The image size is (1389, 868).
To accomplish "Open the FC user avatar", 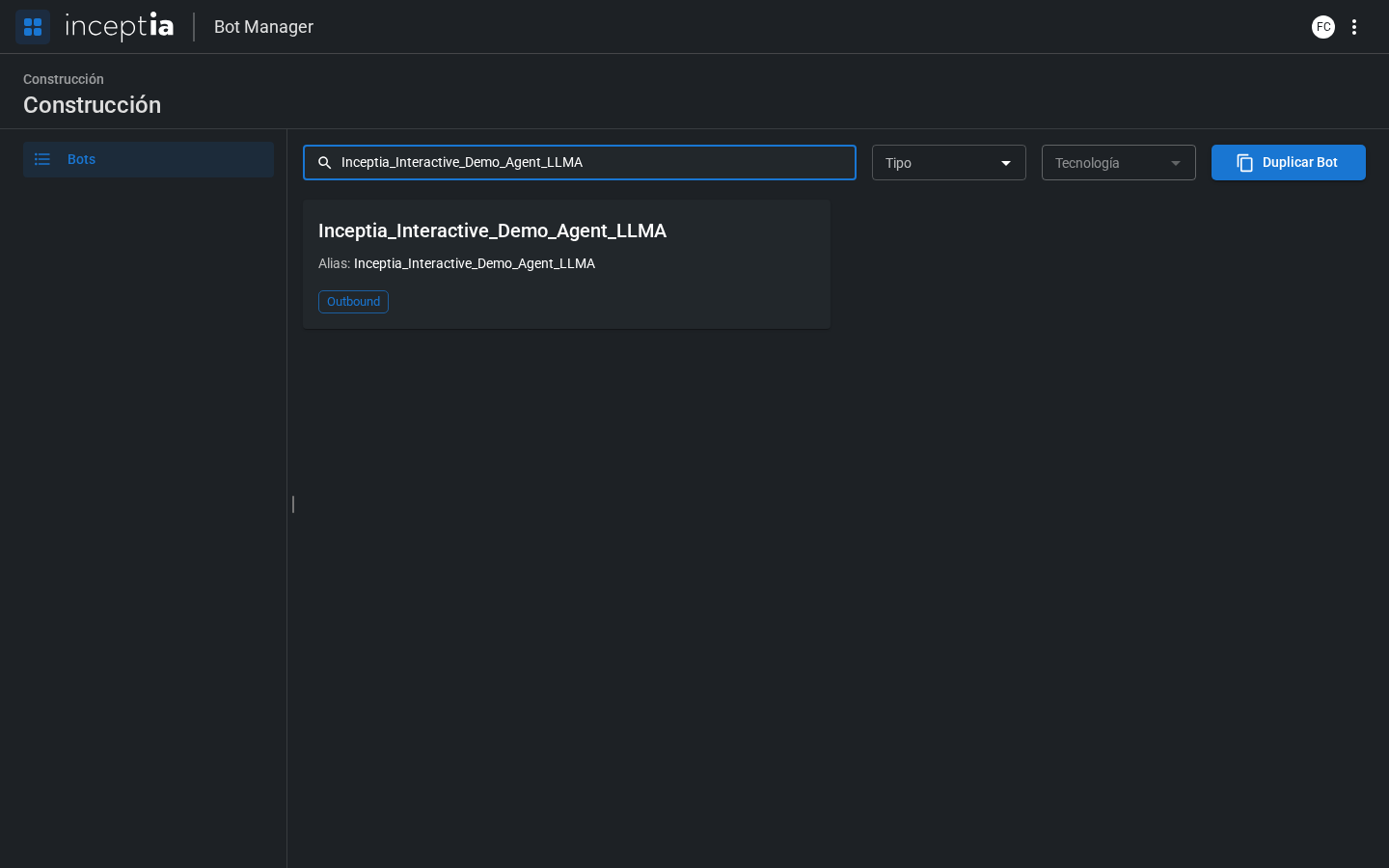I will [x=1323, y=27].
